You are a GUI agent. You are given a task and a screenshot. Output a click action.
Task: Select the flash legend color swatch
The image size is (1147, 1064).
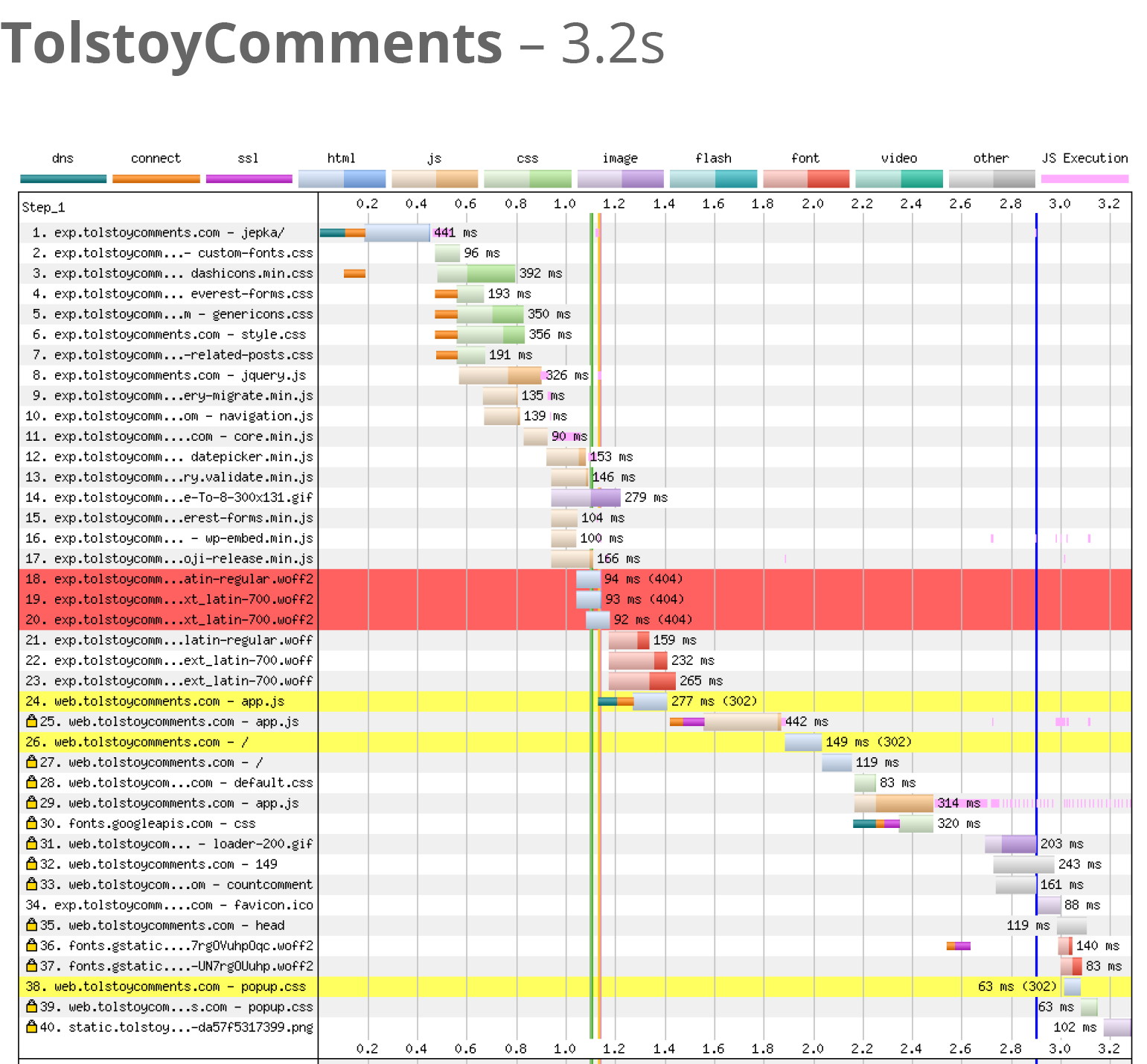click(713, 179)
